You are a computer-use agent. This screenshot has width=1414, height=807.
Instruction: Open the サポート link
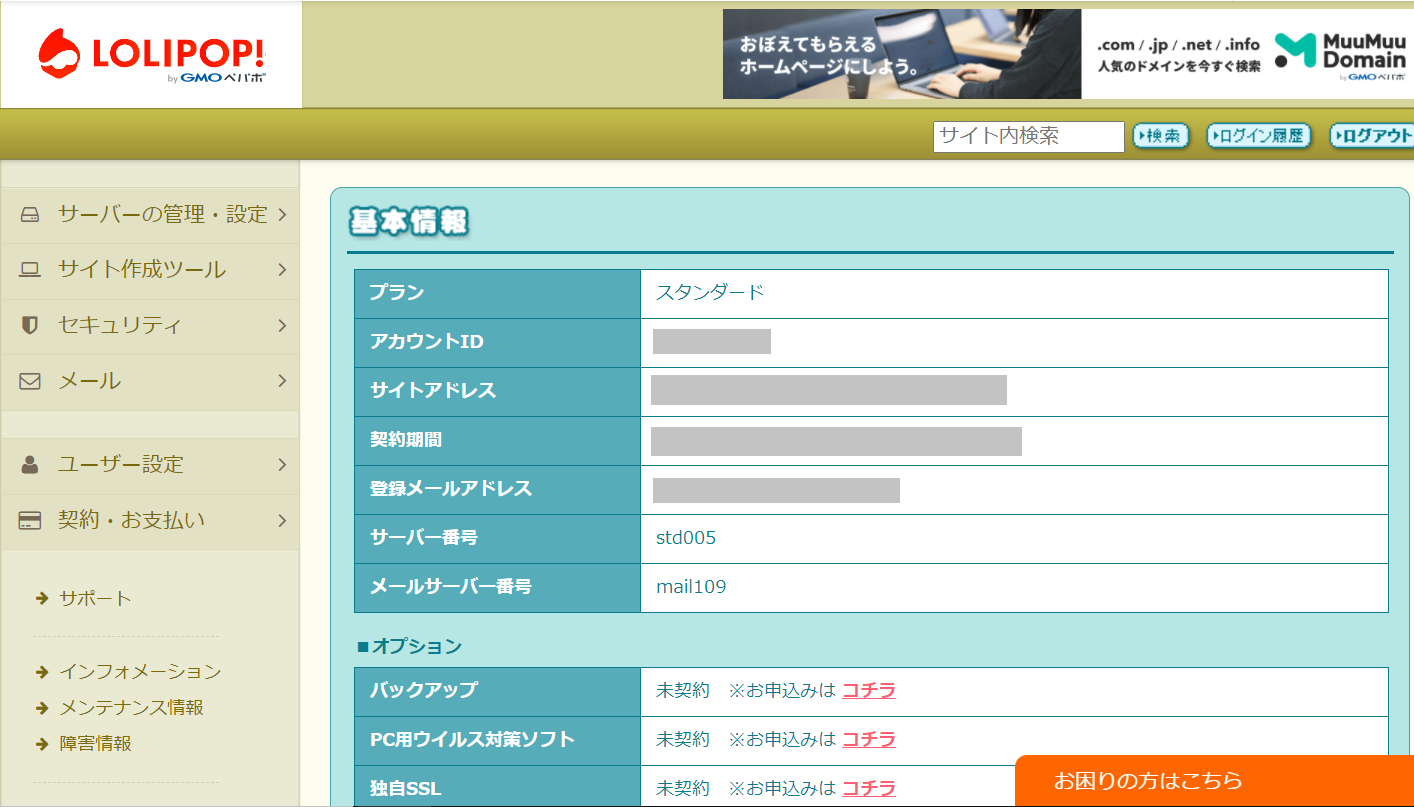(95, 598)
